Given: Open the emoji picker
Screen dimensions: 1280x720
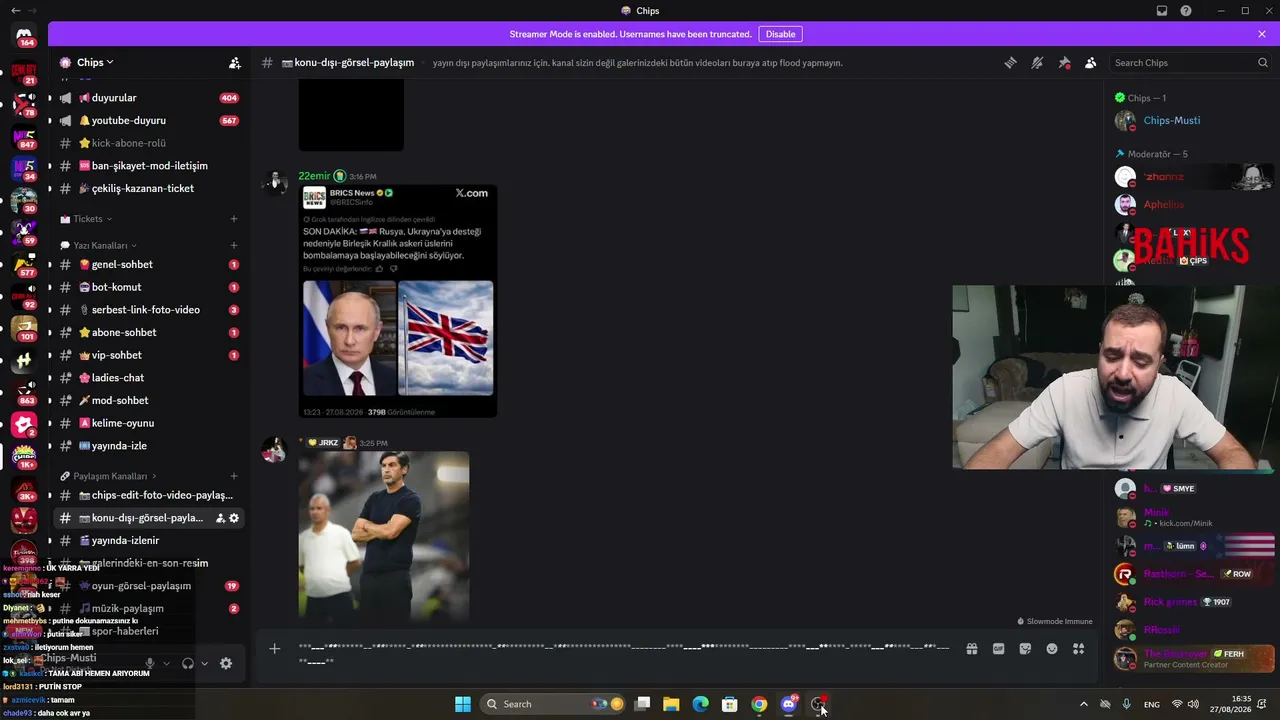Looking at the screenshot, I should point(1052,649).
